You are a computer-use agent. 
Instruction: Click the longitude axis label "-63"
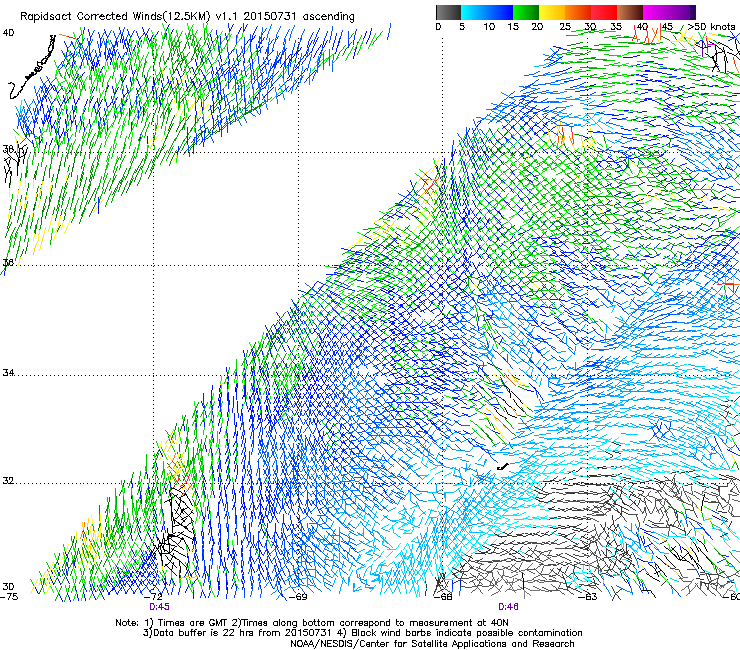pos(588,597)
